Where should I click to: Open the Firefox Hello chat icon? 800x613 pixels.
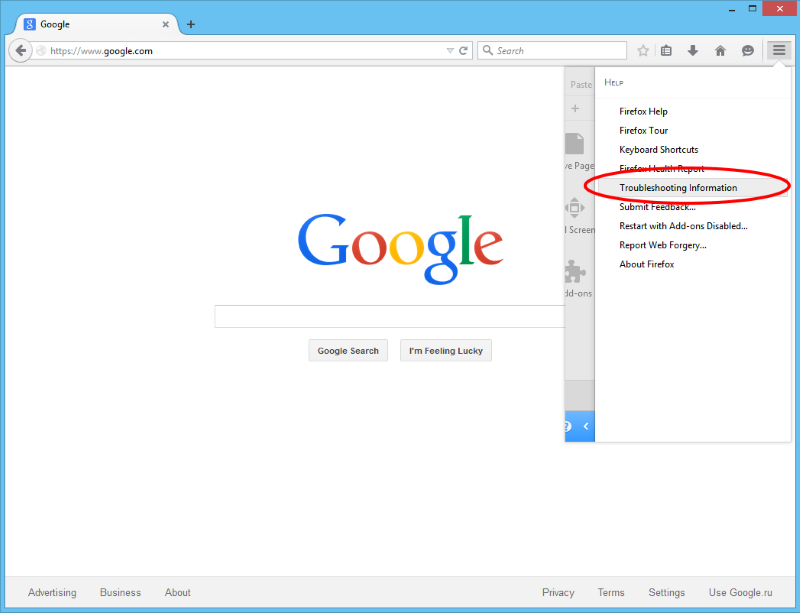click(x=747, y=51)
